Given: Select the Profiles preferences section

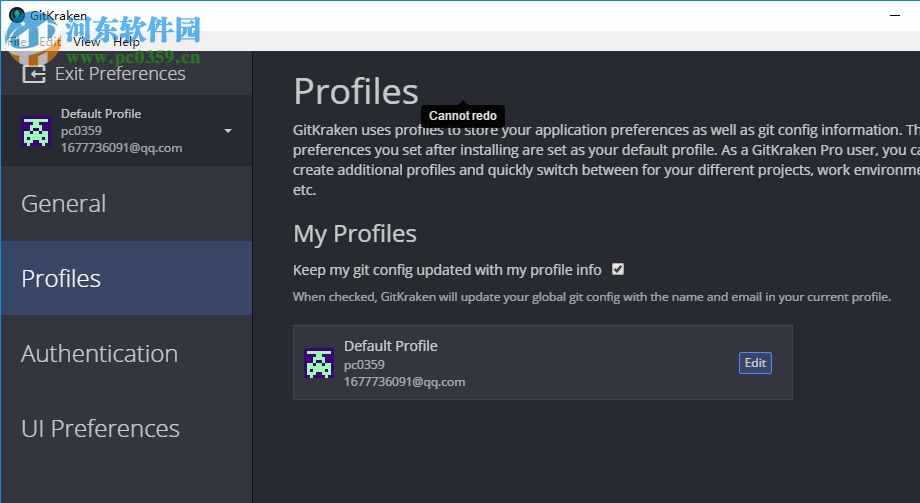Looking at the screenshot, I should 127,278.
